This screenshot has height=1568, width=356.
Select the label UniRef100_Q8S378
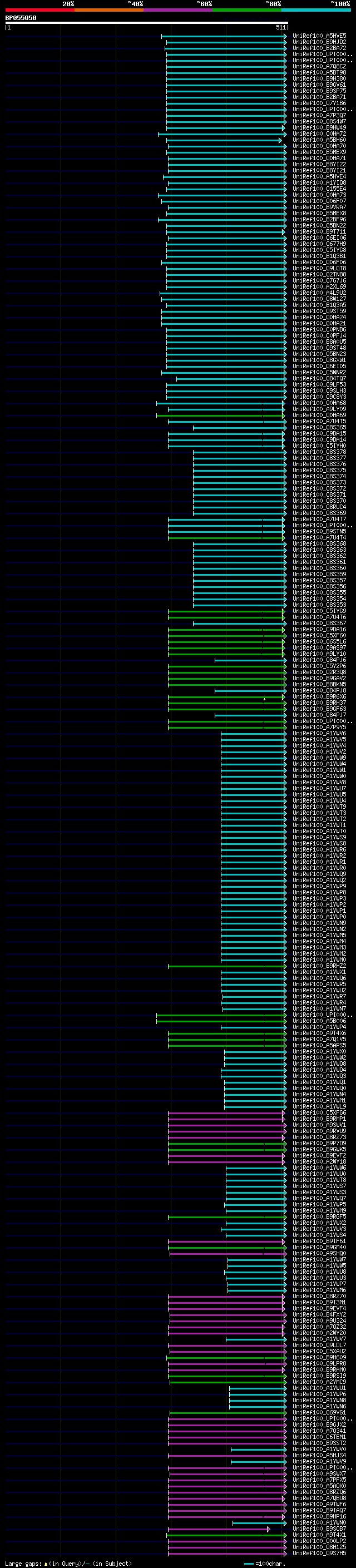(x=319, y=452)
